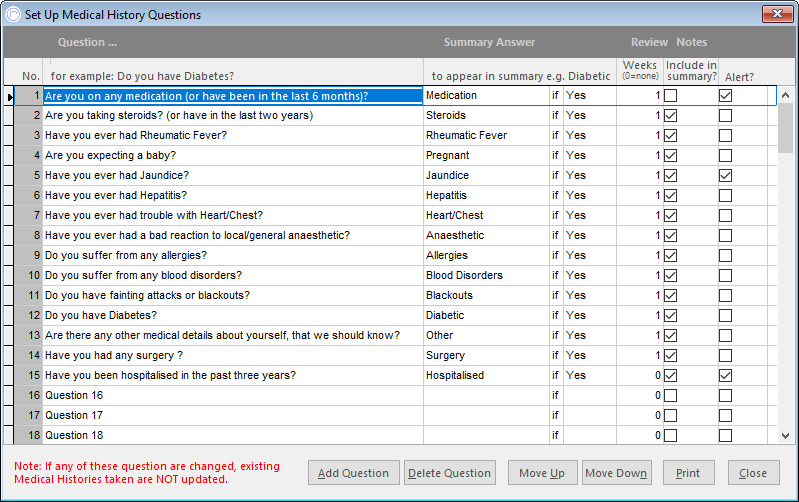This screenshot has height=502, width=799.
Task: Uncheck Alert for the Jaundice question
Action: (725, 175)
